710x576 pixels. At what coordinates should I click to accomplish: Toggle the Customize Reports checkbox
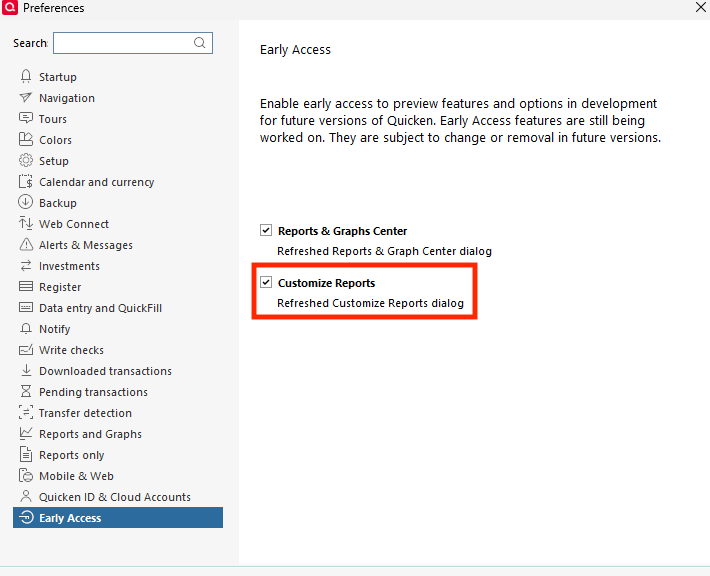pos(266,283)
